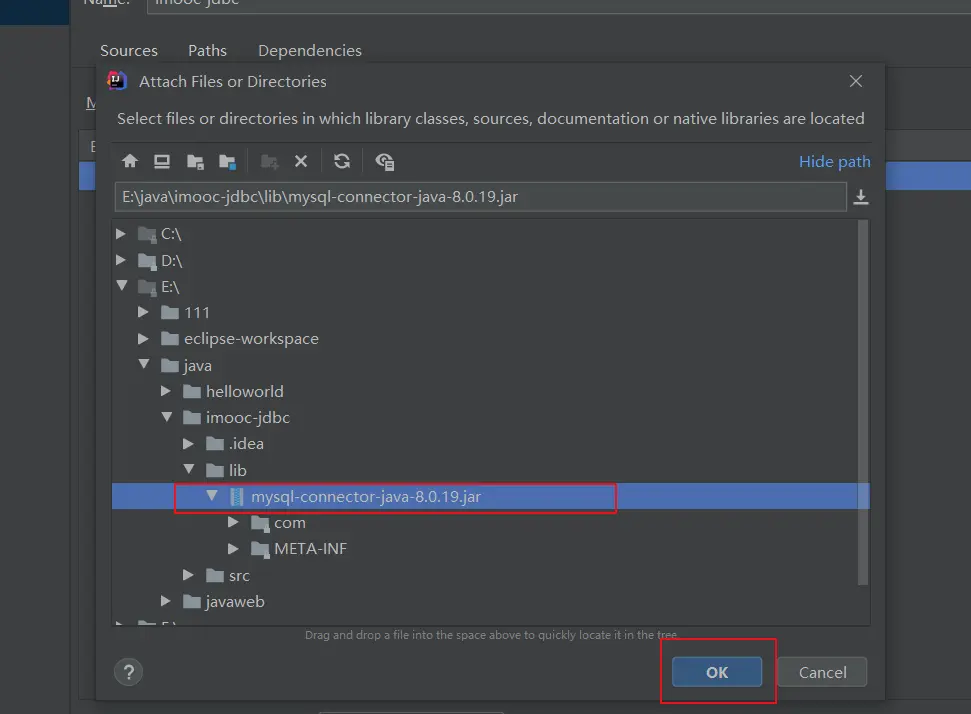Refresh the file tree
Image resolution: width=971 pixels, height=714 pixels.
(x=342, y=161)
